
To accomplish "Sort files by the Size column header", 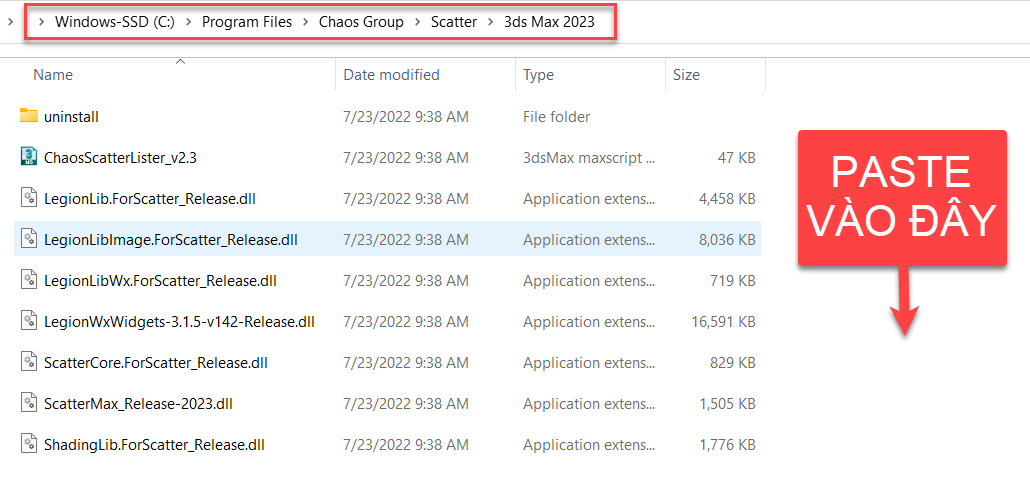I will tap(686, 75).
